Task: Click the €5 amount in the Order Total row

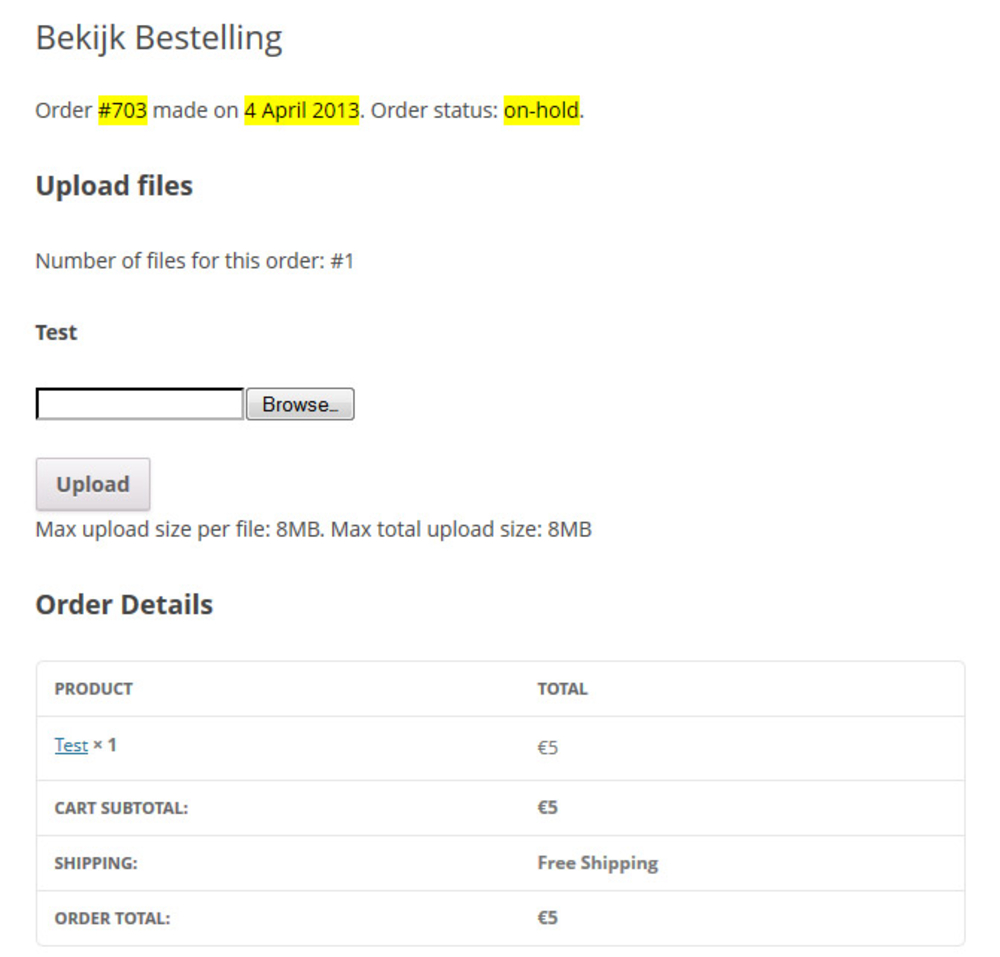Action: [x=547, y=918]
